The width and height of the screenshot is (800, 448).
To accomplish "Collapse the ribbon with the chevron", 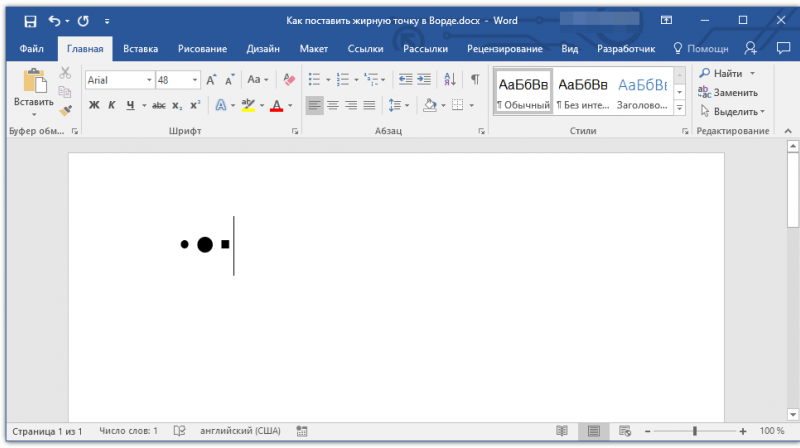I will (x=788, y=131).
